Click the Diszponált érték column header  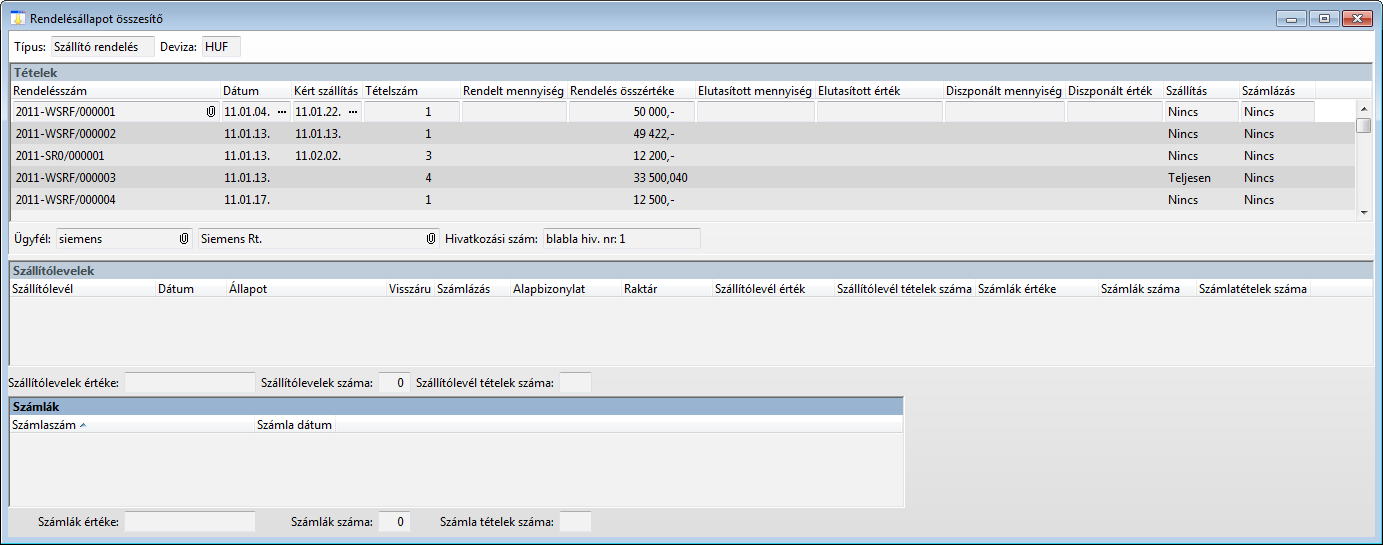pos(1114,91)
